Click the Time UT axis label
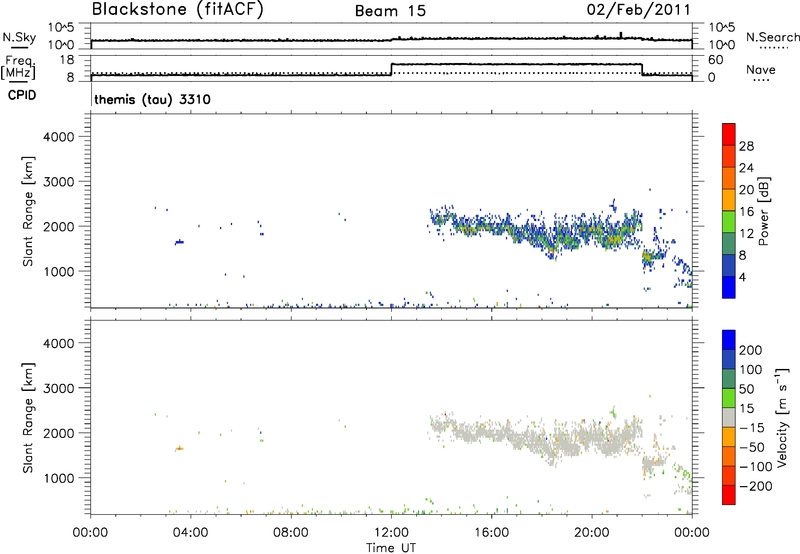 point(391,548)
